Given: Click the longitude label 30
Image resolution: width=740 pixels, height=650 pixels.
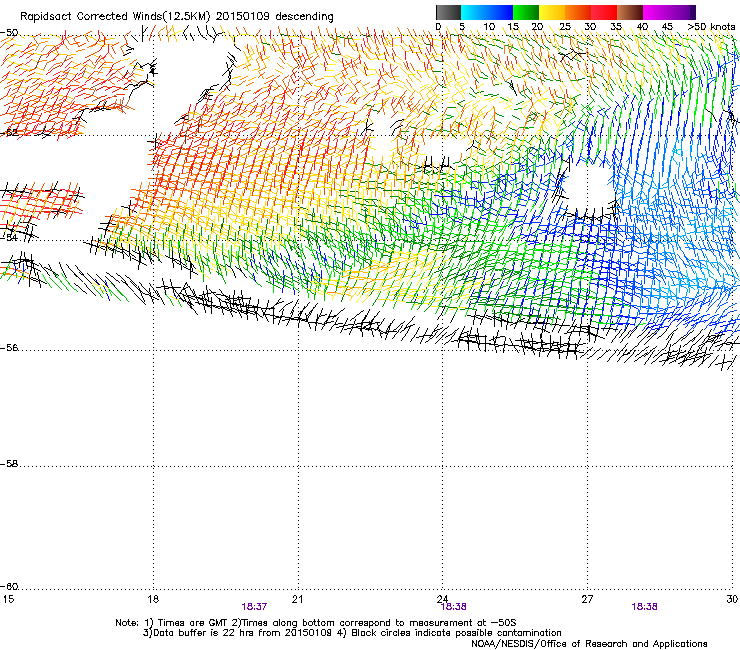Looking at the screenshot, I should (732, 599).
